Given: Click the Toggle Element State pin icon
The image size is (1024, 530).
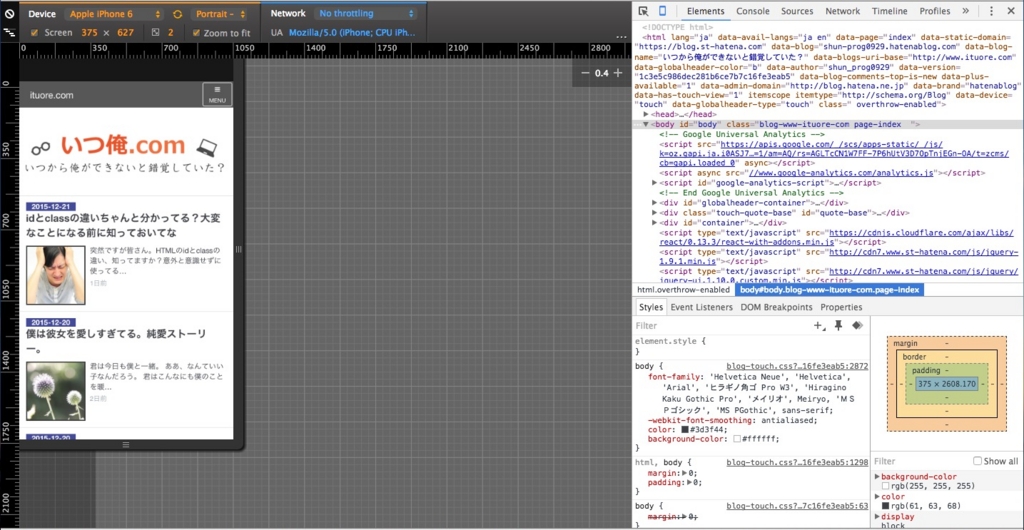Looking at the screenshot, I should pos(839,325).
